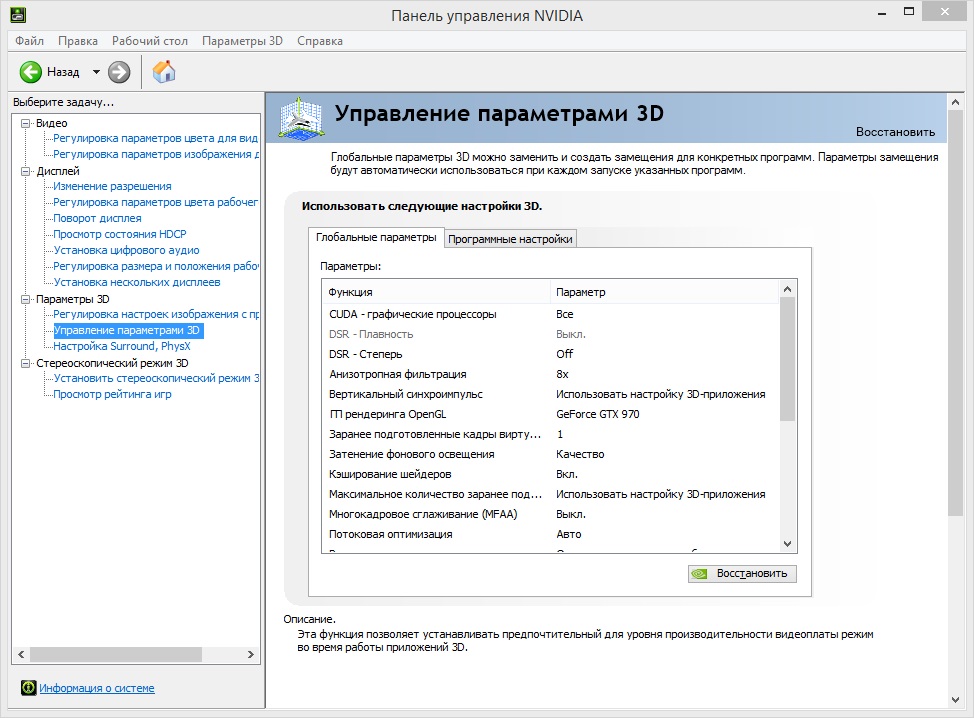Maximize the NVIDIA control panel window

pyautogui.click(x=909, y=12)
